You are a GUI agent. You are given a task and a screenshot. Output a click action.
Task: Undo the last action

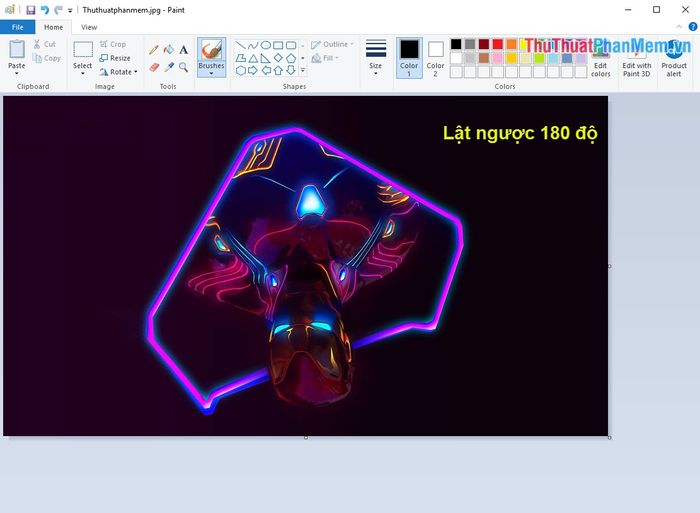click(45, 9)
